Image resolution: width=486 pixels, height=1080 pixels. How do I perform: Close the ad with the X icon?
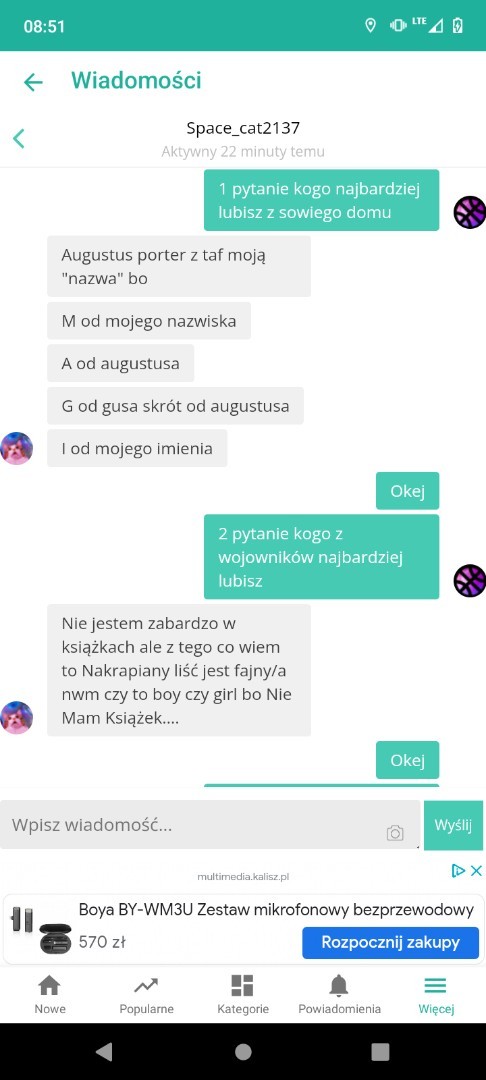click(476, 871)
